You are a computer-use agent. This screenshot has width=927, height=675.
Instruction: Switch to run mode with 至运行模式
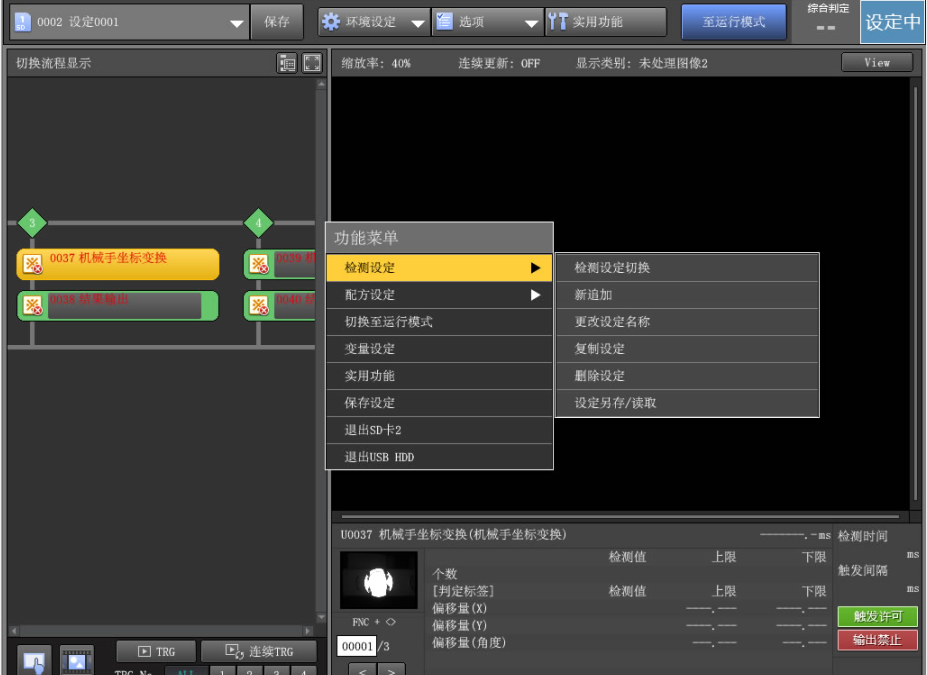point(734,22)
